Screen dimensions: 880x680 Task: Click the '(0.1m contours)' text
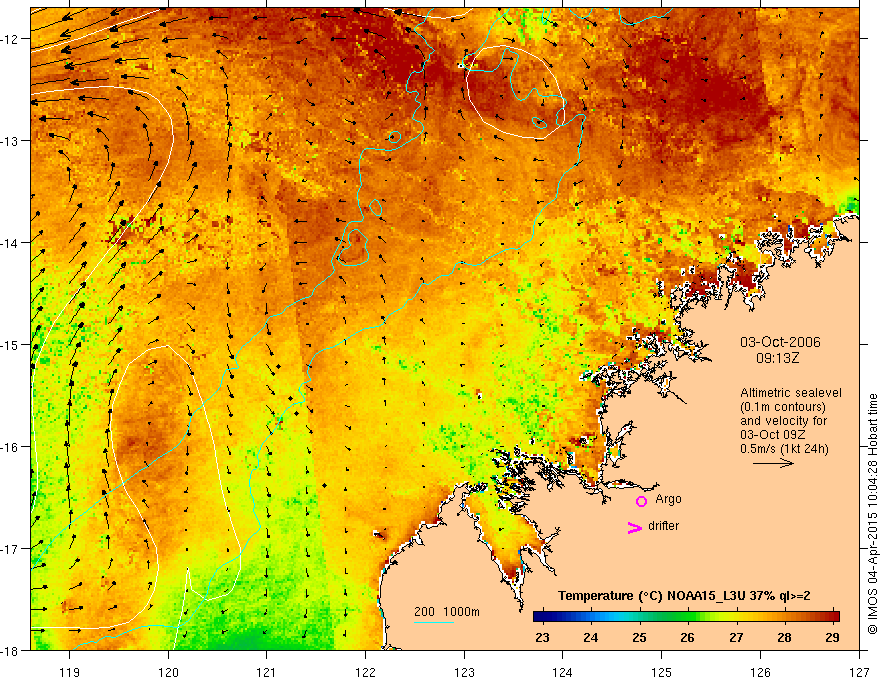coord(783,407)
